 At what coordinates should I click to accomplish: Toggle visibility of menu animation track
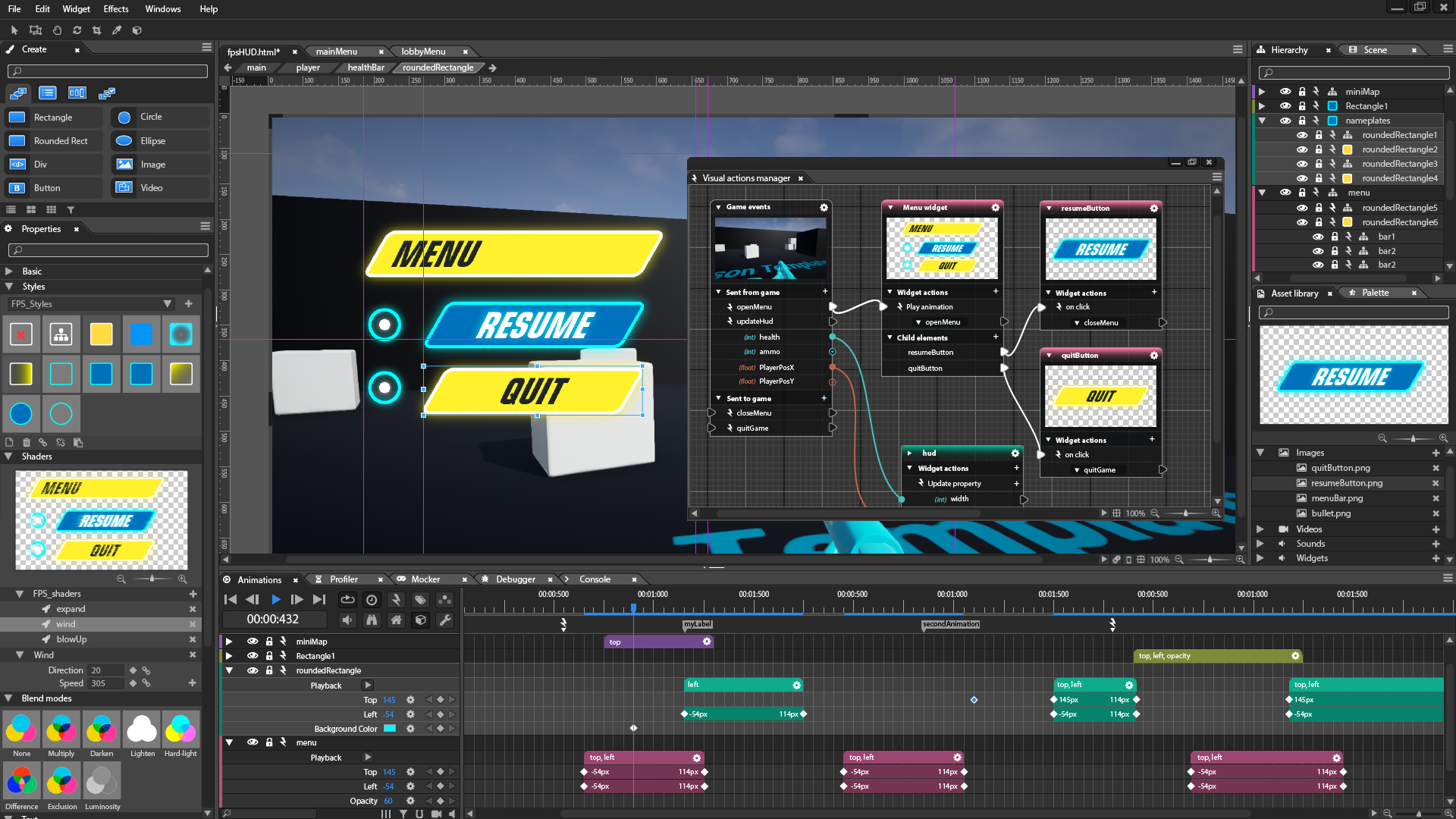[x=253, y=742]
